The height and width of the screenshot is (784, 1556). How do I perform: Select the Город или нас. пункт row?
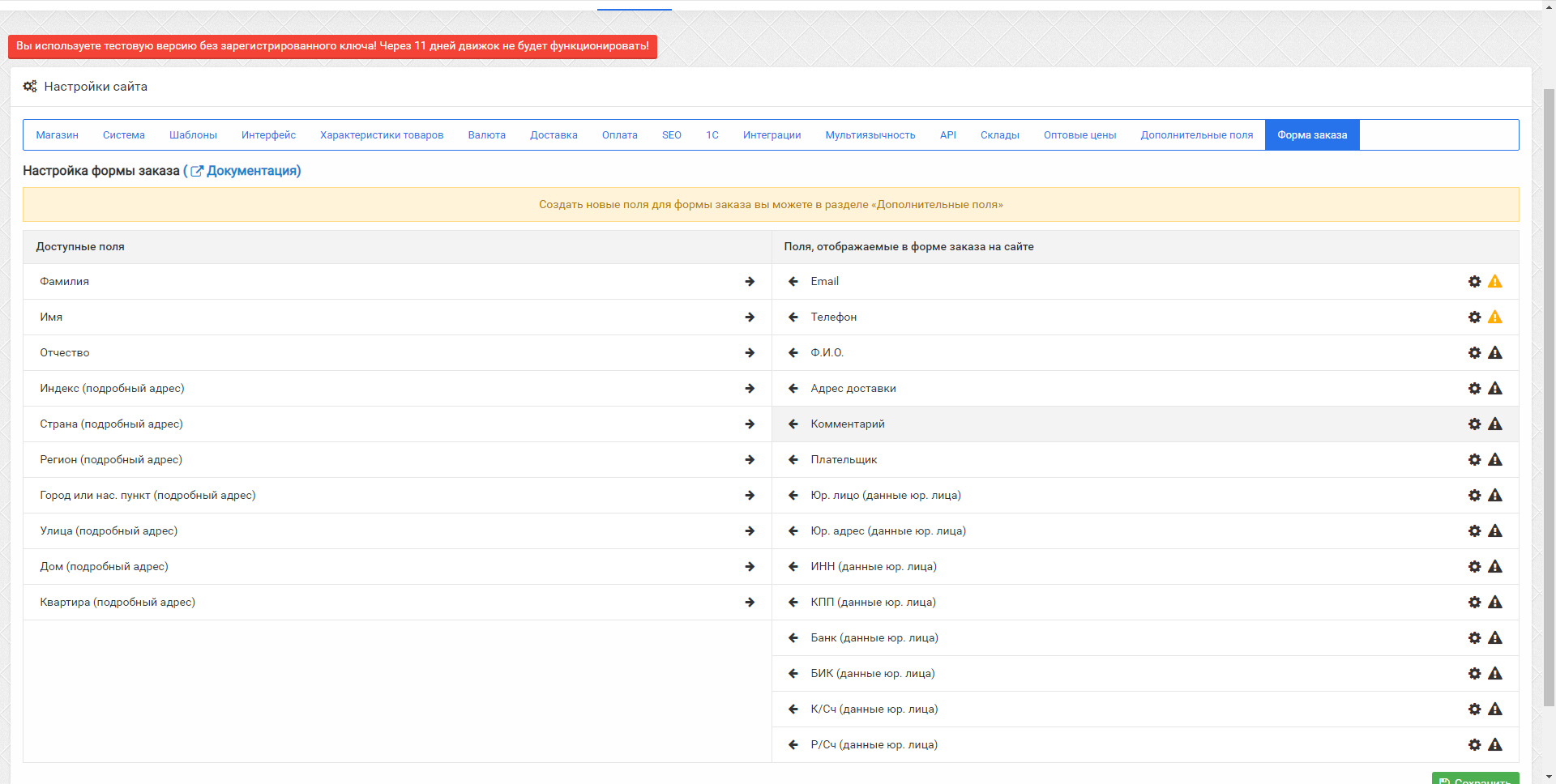pos(397,496)
